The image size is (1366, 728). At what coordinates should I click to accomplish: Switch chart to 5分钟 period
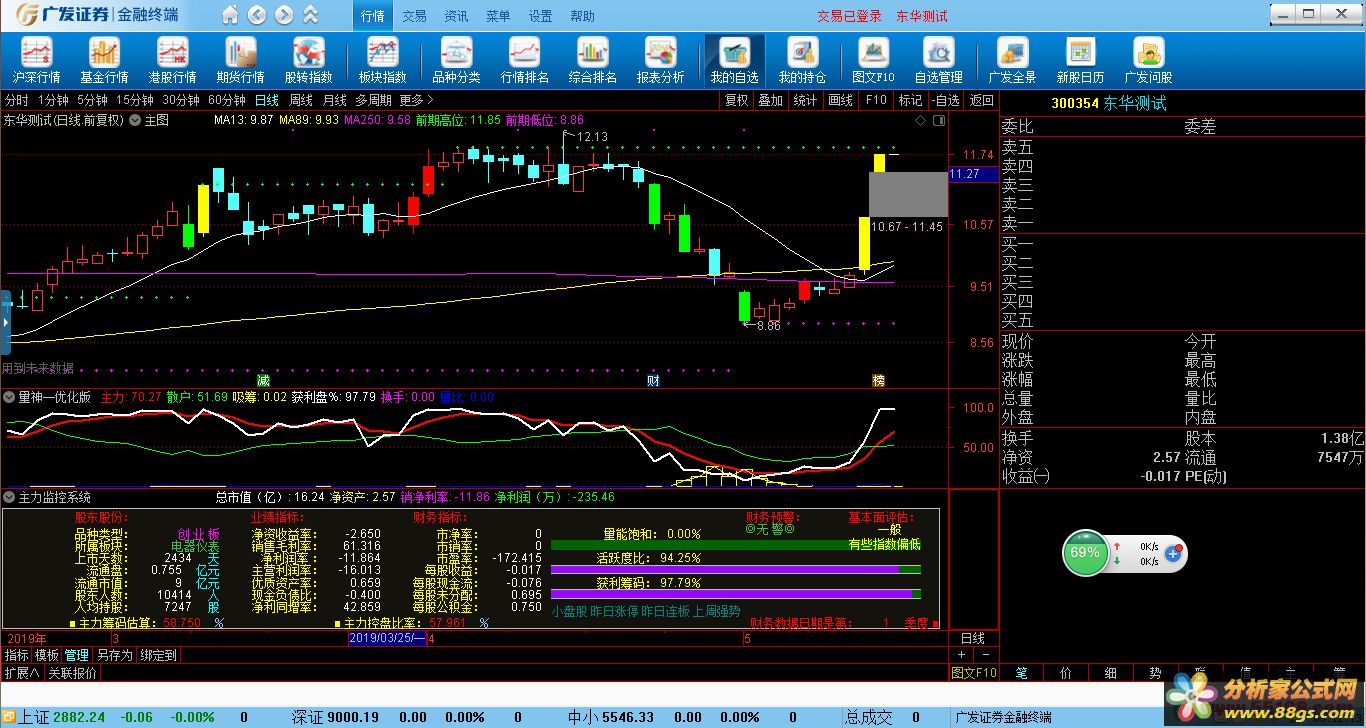92,100
